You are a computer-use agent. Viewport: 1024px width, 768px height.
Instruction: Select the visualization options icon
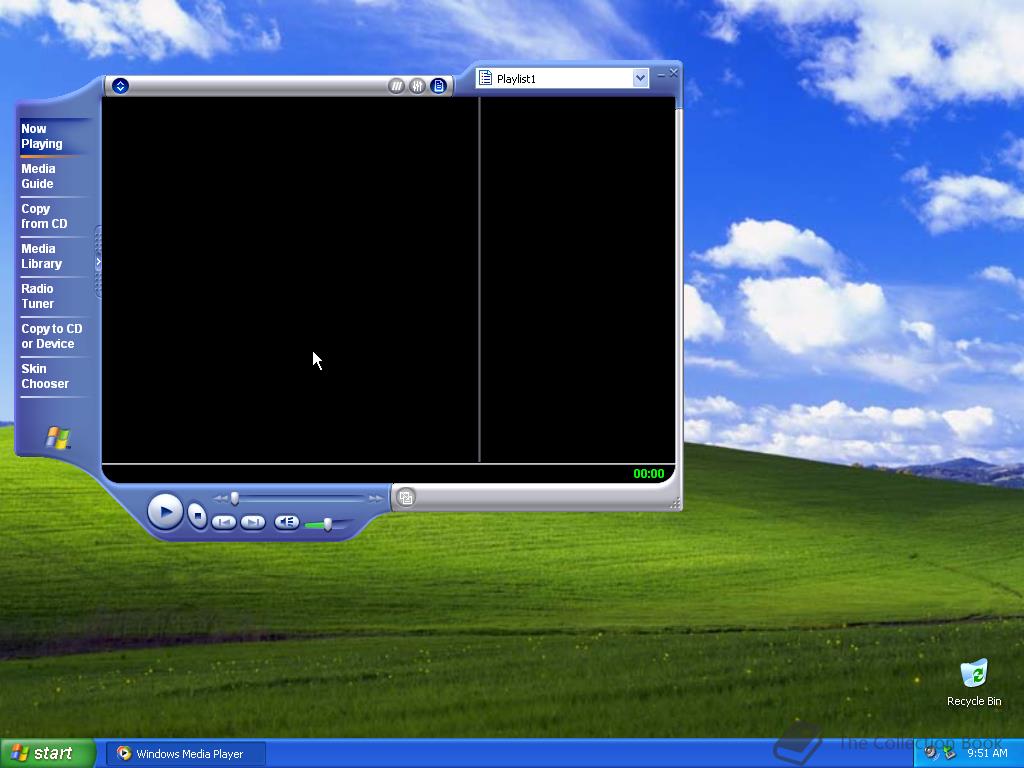[396, 86]
